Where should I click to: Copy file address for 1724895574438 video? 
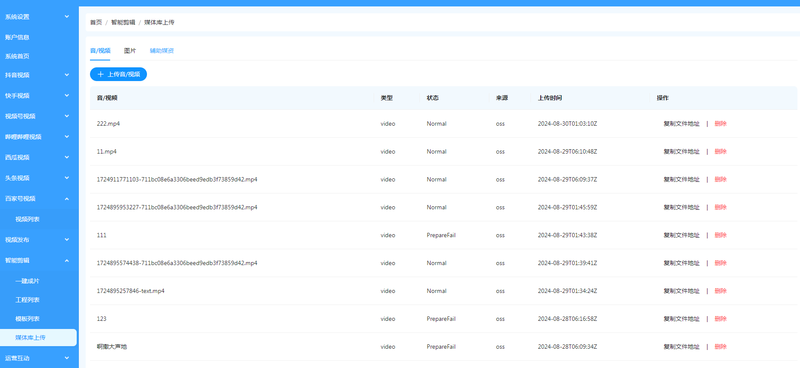pyautogui.click(x=682, y=263)
